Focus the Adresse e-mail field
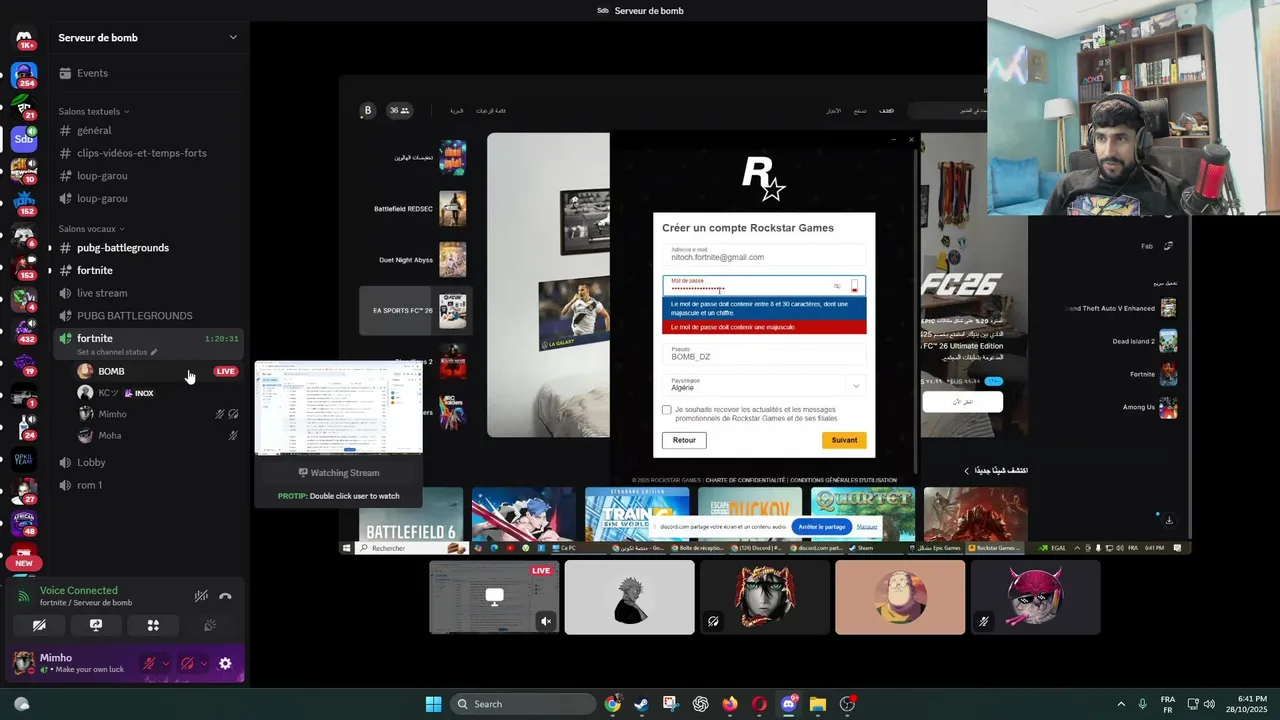 [764, 254]
